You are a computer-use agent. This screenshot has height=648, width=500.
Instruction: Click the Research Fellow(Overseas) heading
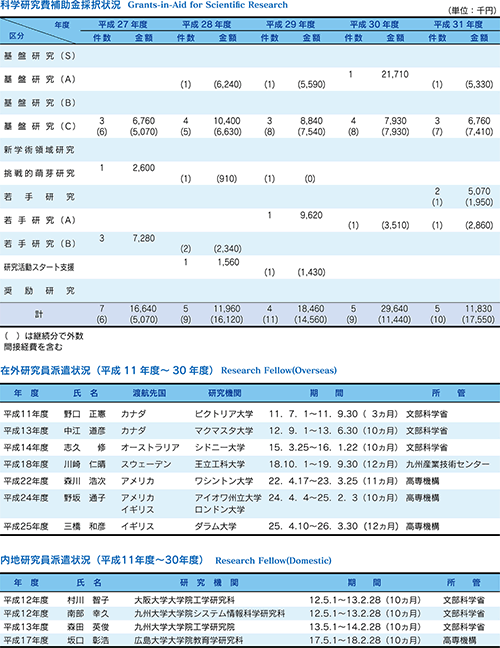coord(279,370)
